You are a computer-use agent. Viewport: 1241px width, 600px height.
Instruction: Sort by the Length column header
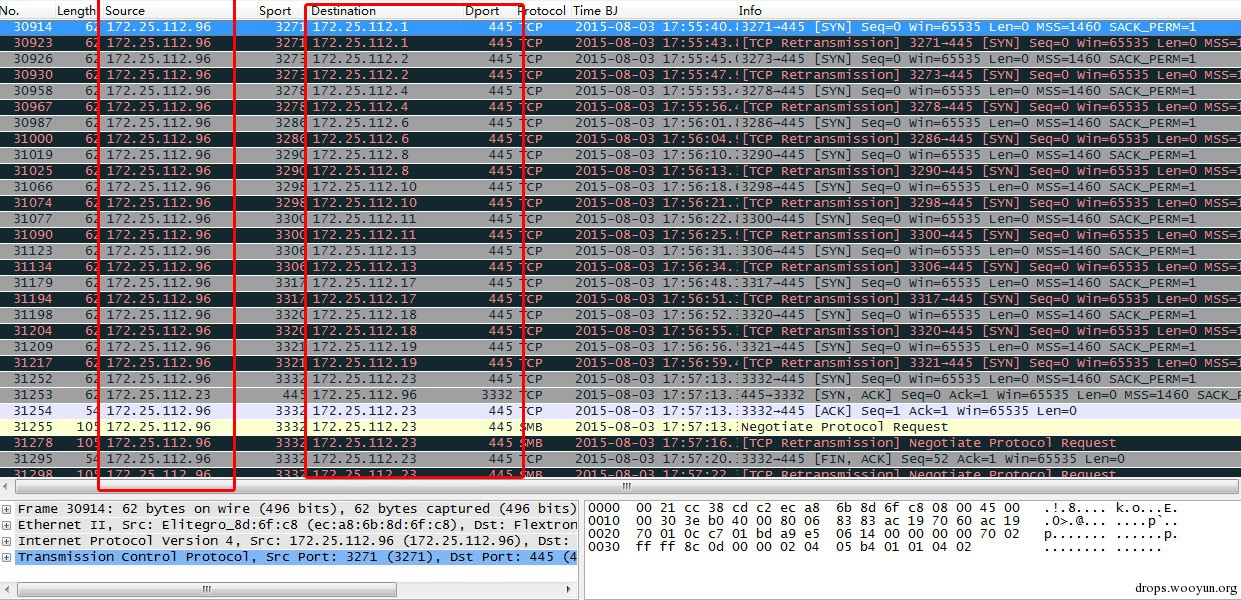[x=77, y=10]
